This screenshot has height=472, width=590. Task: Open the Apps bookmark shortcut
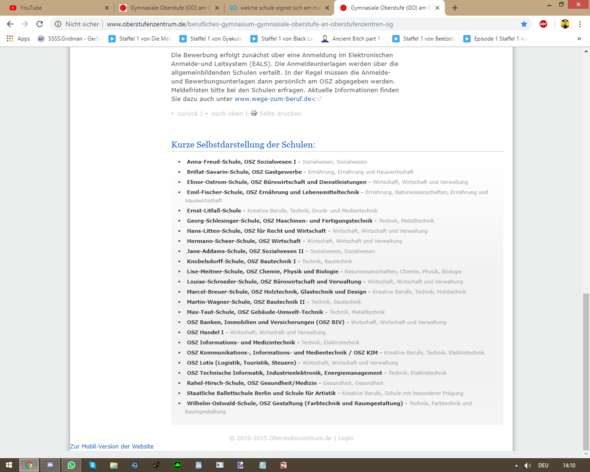[x=18, y=38]
